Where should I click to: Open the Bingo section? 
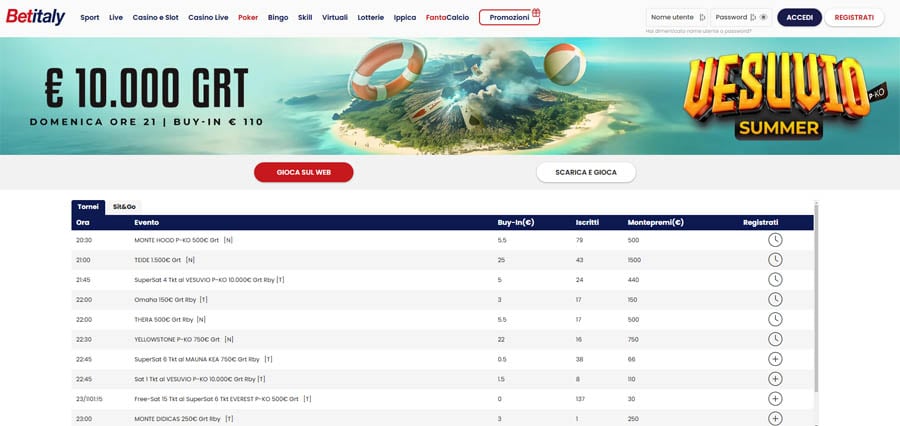tap(278, 17)
